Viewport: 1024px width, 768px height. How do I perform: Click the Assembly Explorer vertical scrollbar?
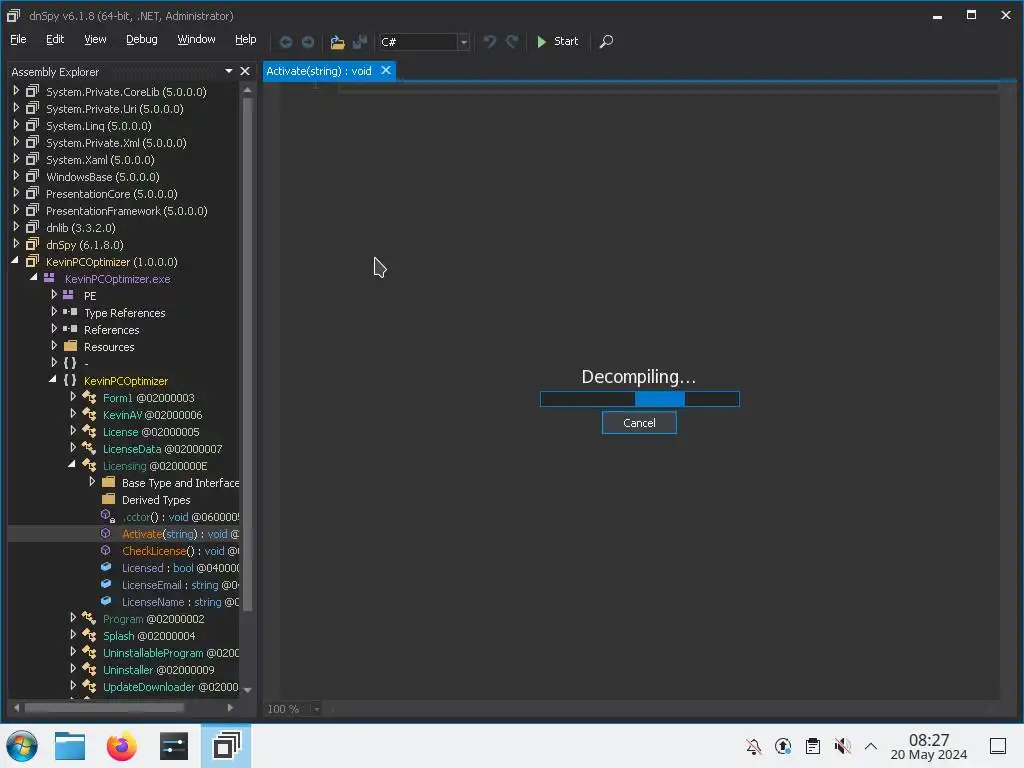(x=248, y=356)
